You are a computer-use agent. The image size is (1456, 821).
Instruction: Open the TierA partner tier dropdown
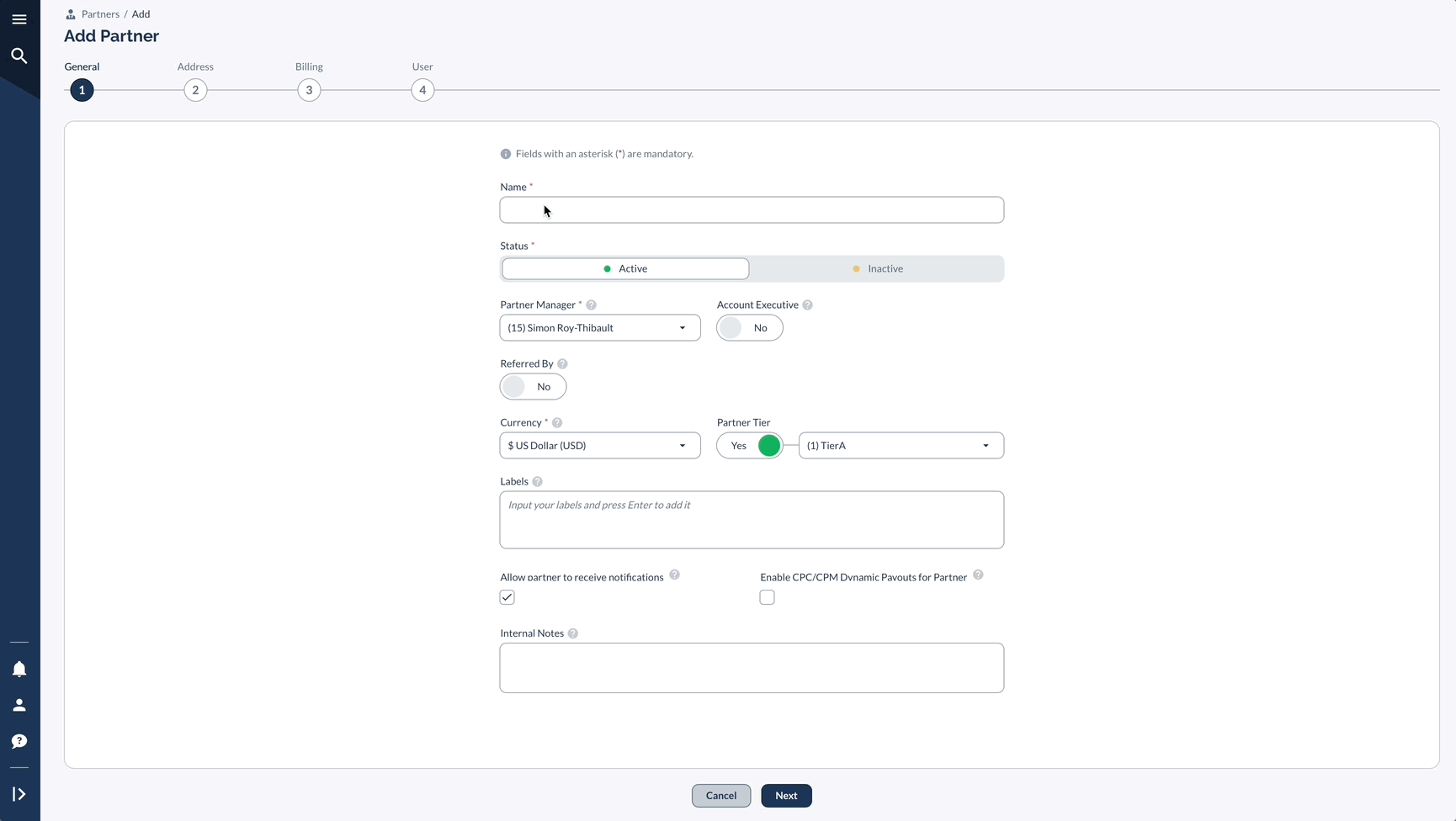pos(901,446)
